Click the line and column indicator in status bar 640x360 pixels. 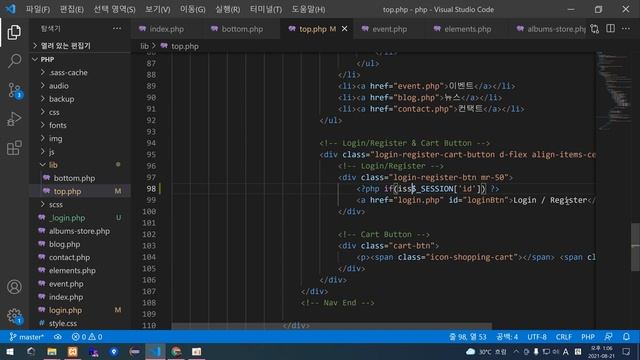[468, 337]
